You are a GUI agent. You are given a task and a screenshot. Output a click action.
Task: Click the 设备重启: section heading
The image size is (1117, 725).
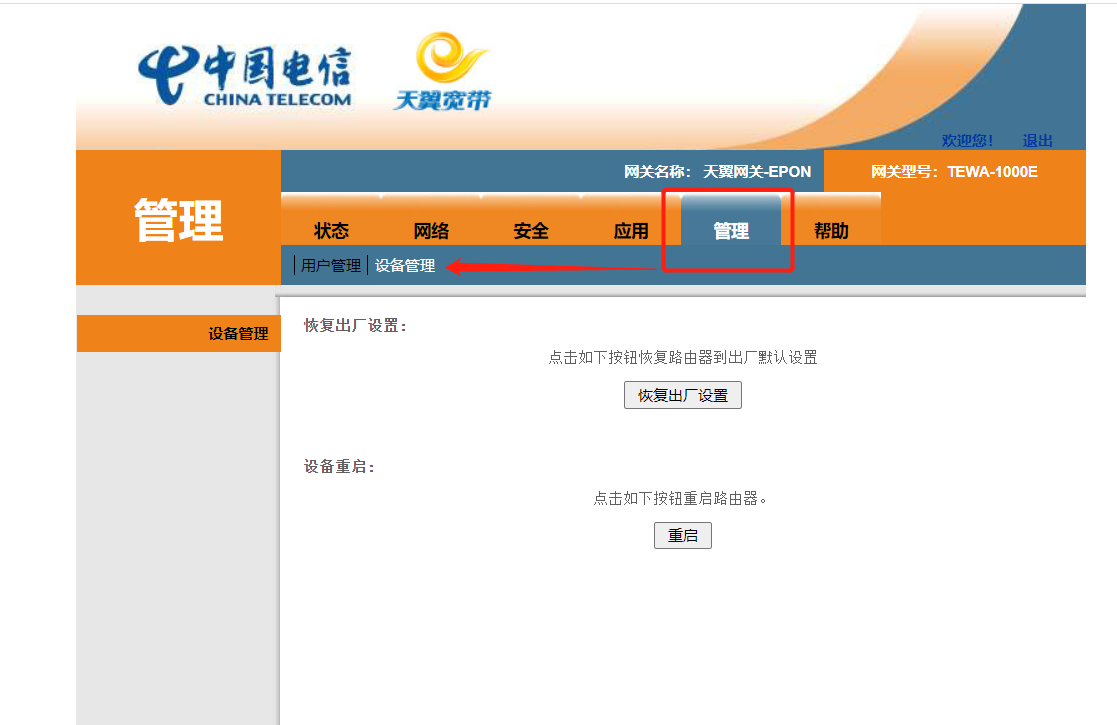pyautogui.click(x=340, y=467)
